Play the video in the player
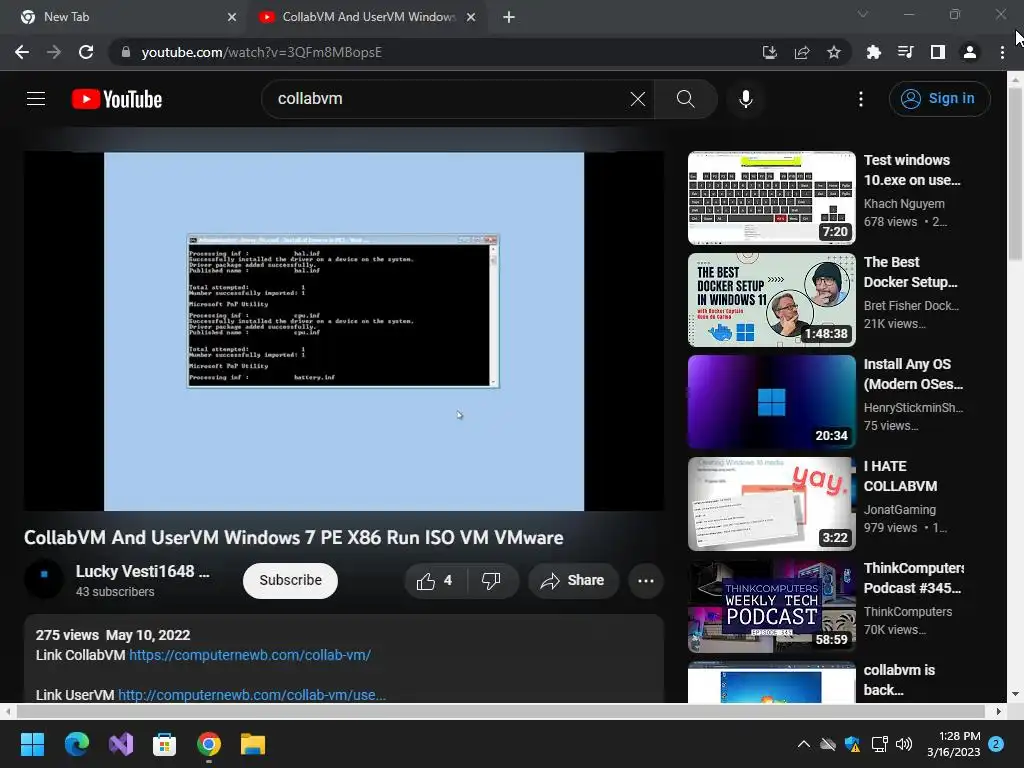The height and width of the screenshot is (768, 1024). coord(344,331)
